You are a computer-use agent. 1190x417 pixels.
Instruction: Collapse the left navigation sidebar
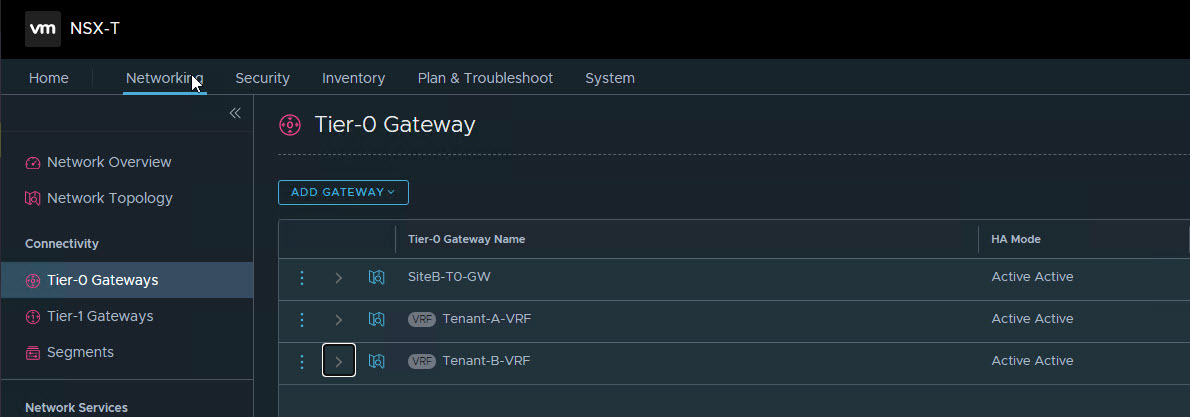tap(235, 113)
